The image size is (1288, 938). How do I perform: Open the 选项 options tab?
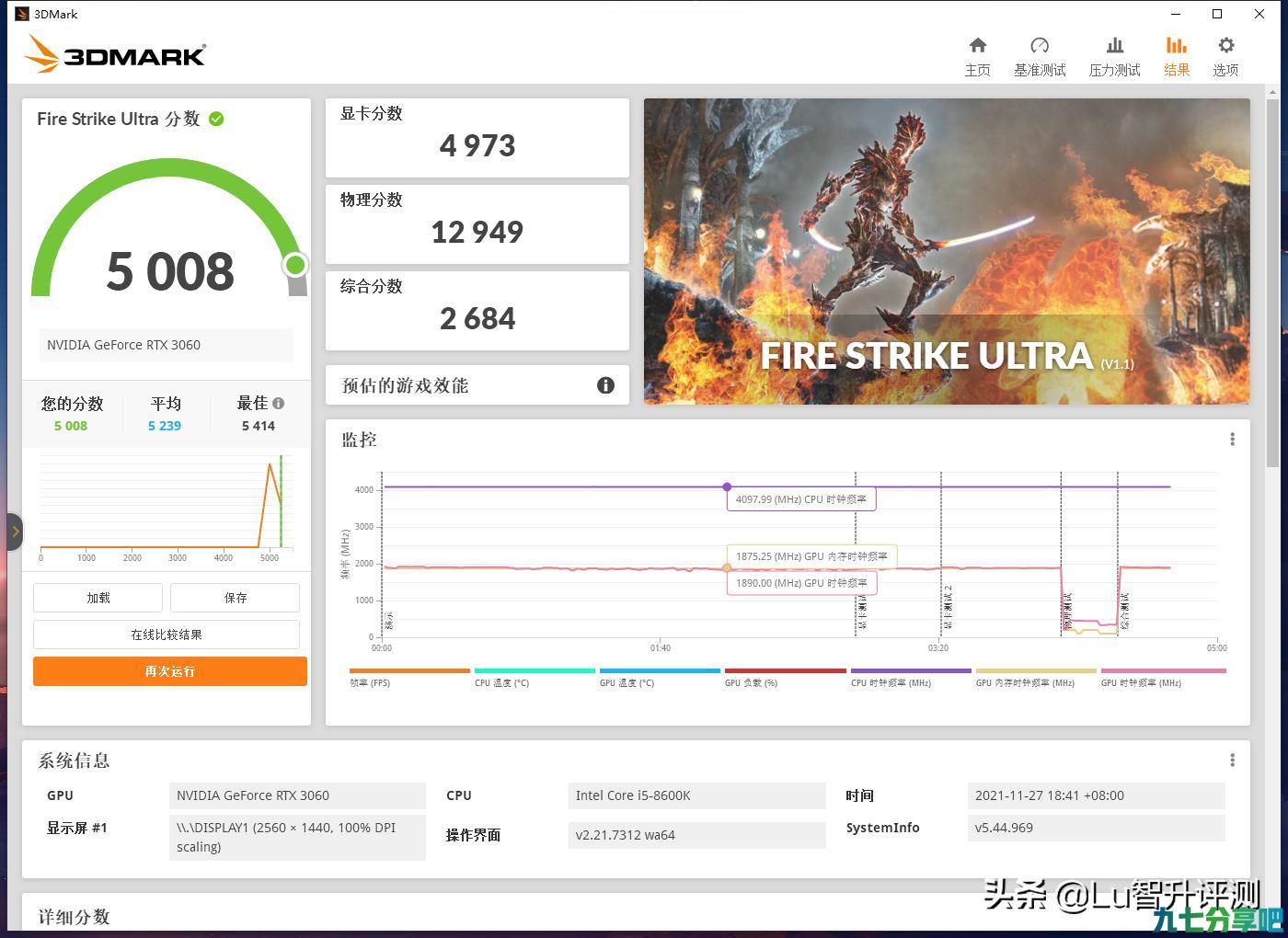coord(1225,56)
